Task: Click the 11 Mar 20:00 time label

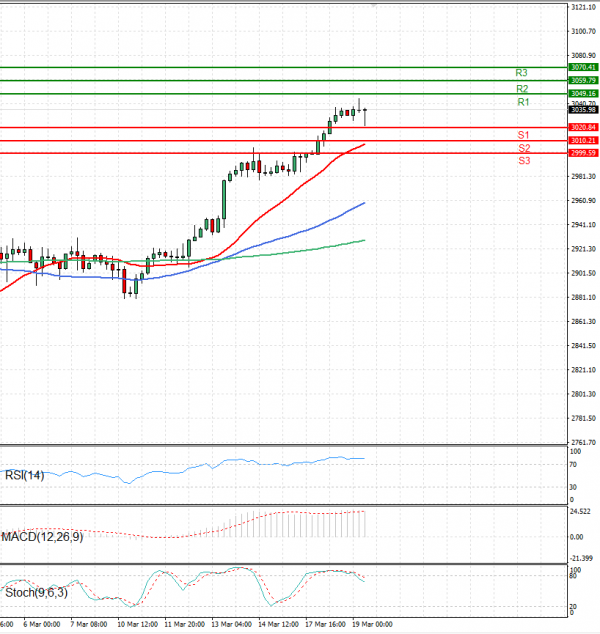Action: 185,624
